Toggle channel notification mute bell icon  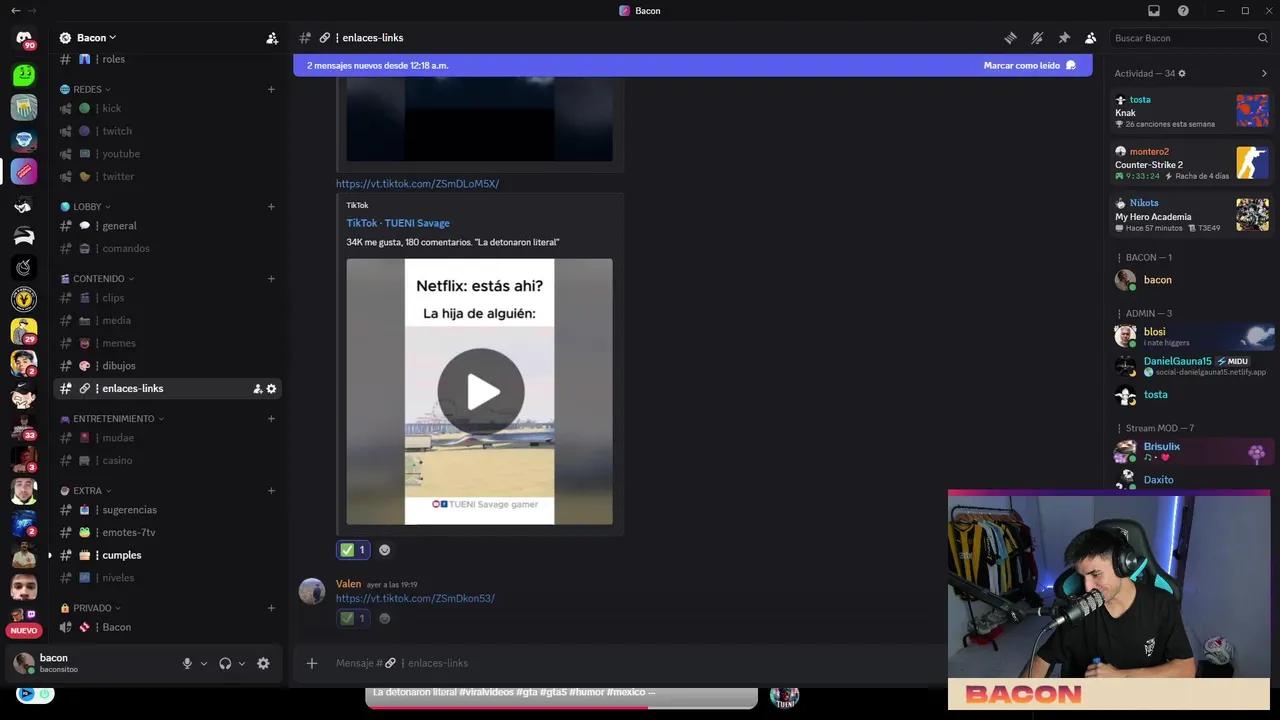[1037, 38]
